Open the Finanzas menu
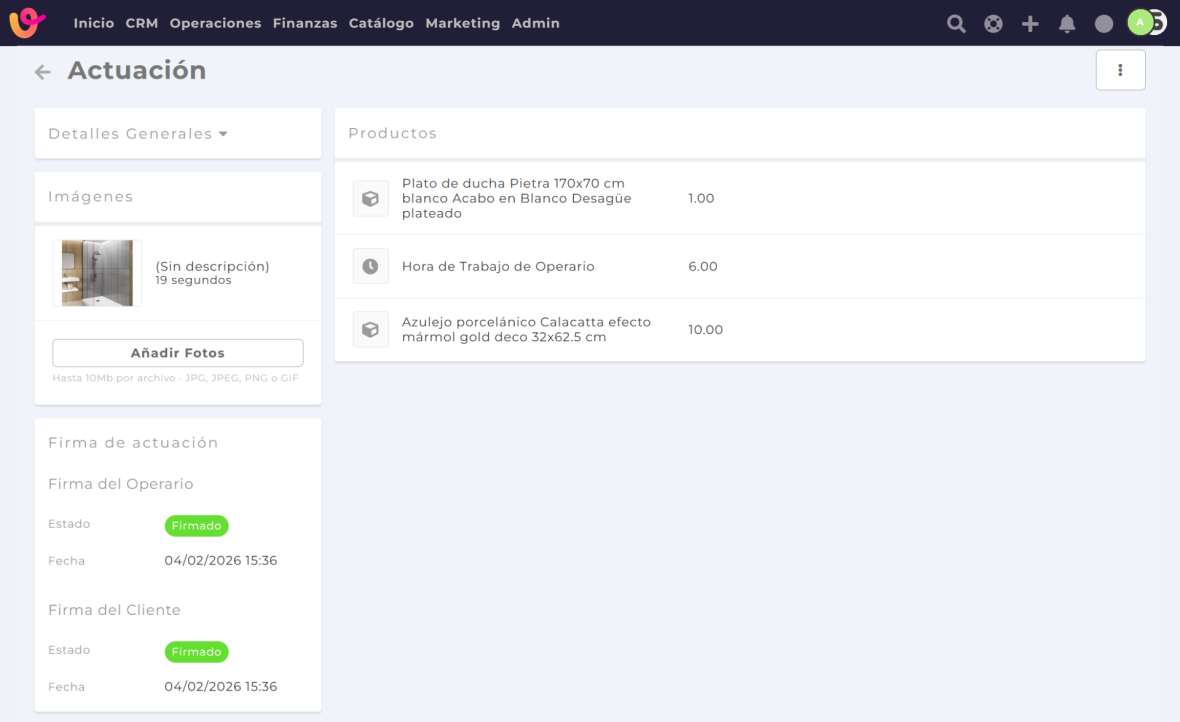This screenshot has width=1180, height=722. 304,23
